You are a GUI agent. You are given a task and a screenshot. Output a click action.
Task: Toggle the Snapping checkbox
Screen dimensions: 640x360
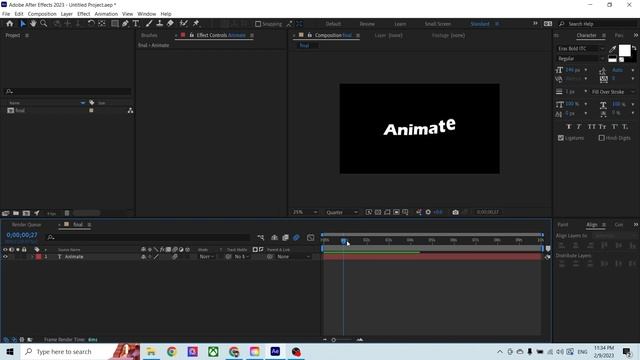[x=258, y=24]
